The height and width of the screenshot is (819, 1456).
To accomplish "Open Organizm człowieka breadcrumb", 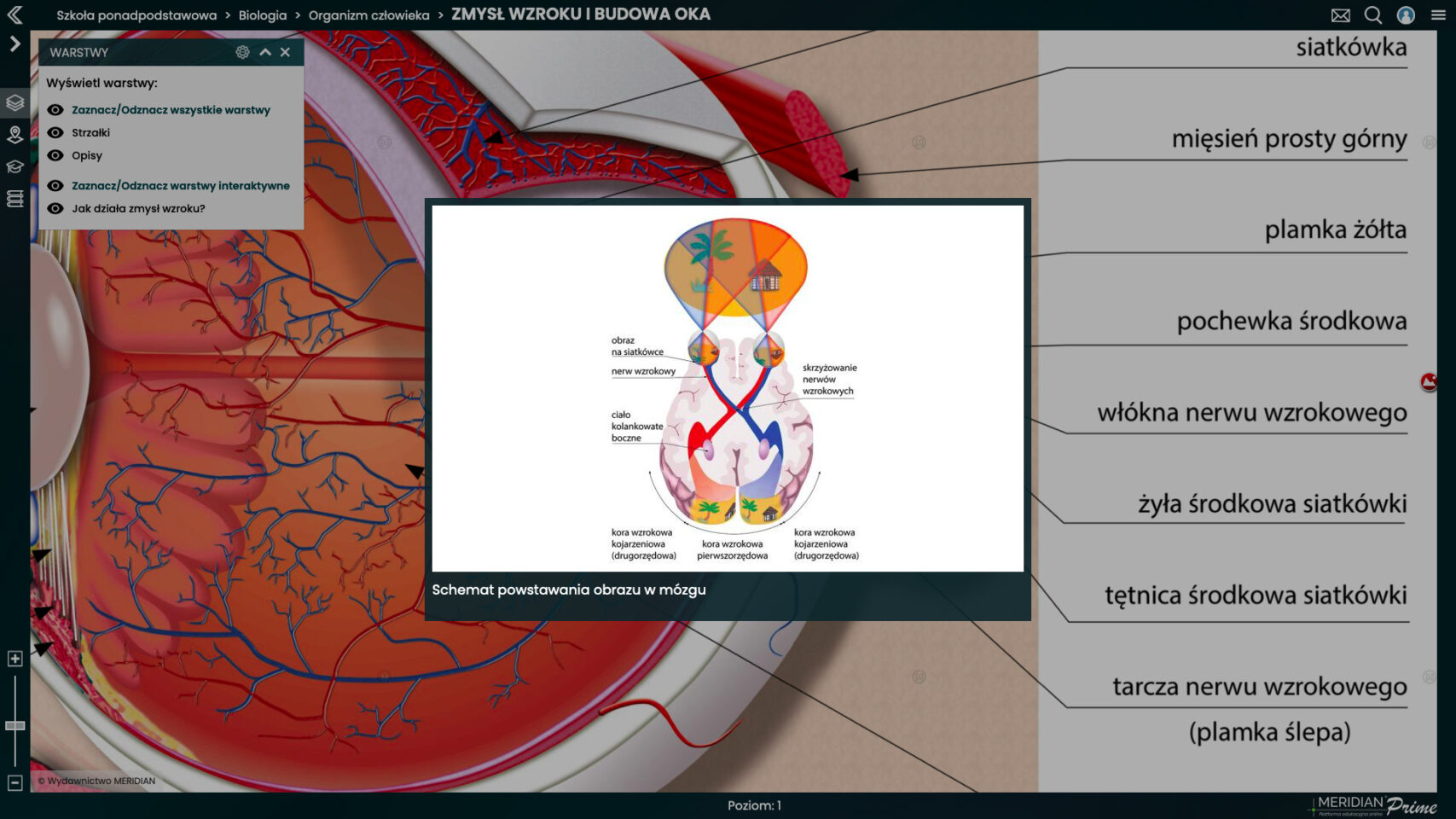I will 368,15.
